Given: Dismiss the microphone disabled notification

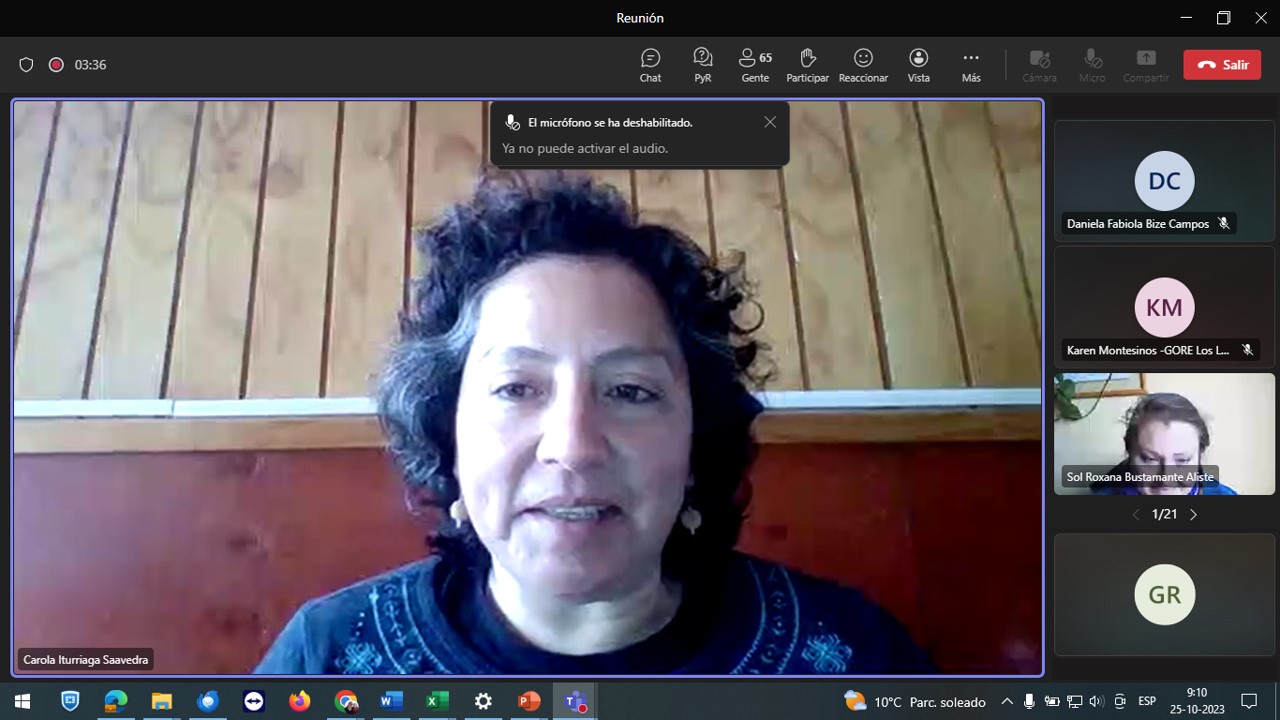Looking at the screenshot, I should click(770, 122).
